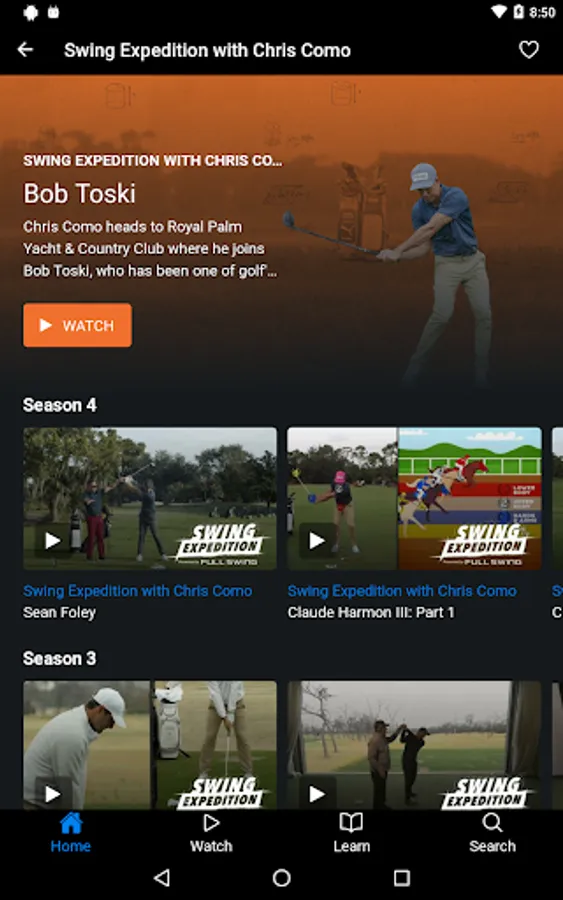Play first Season 3 episode

click(x=53, y=794)
